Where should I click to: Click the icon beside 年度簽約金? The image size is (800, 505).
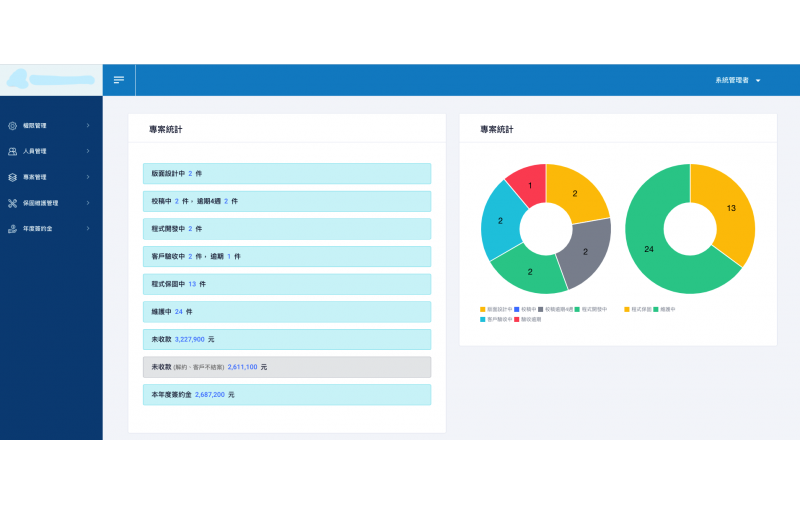pyautogui.click(x=12, y=229)
